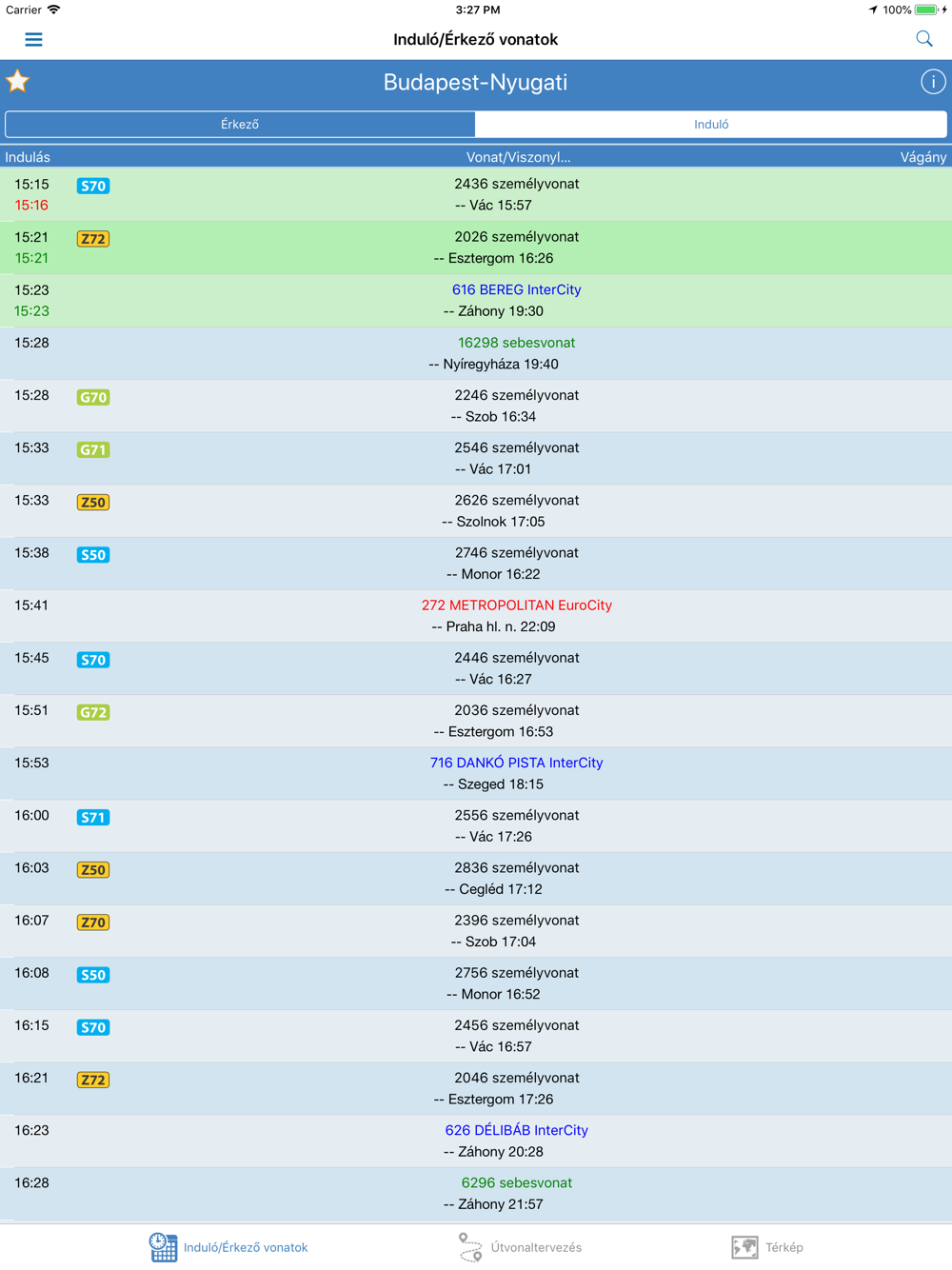Switch to the Induló tab
Viewport: 952px width, 1270px height.
point(711,125)
